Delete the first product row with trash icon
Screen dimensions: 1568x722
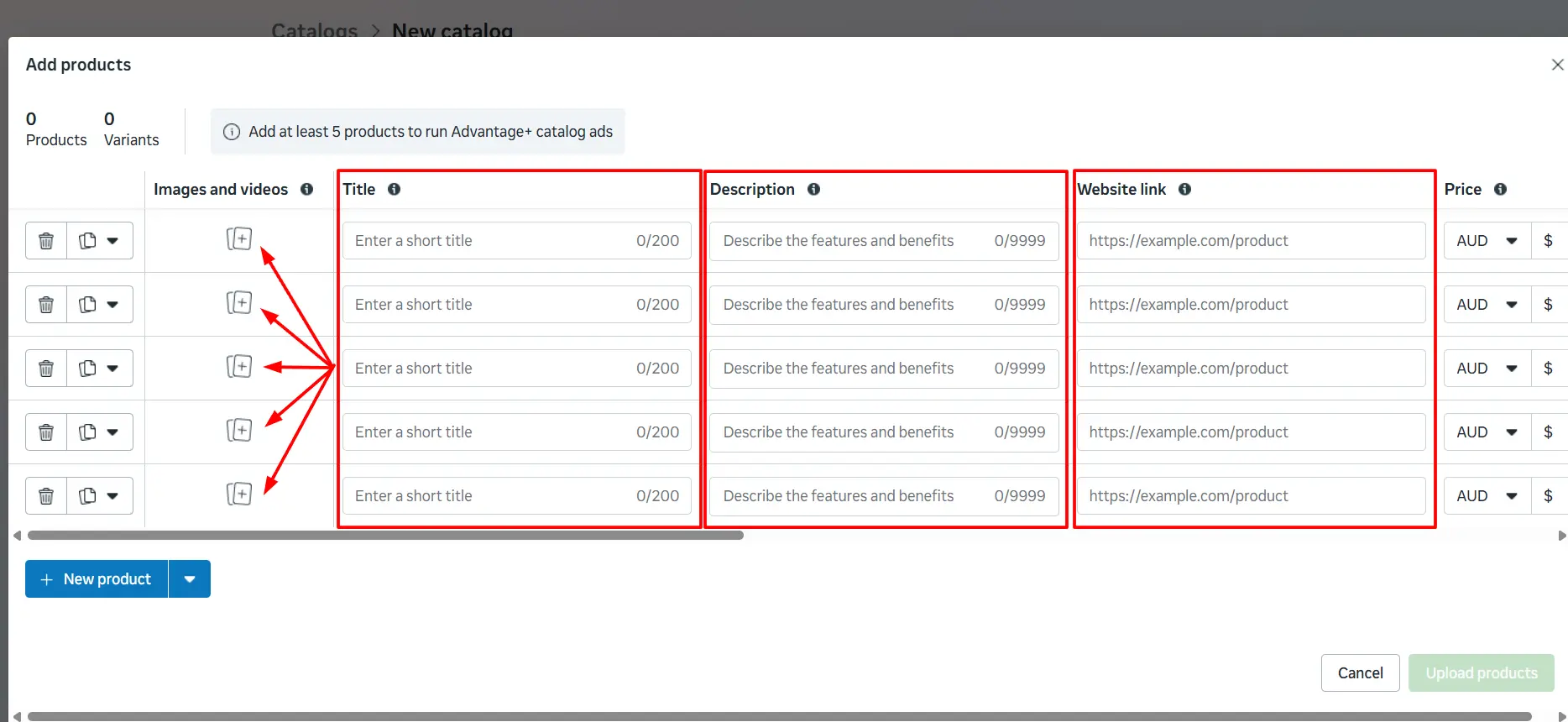(x=46, y=241)
